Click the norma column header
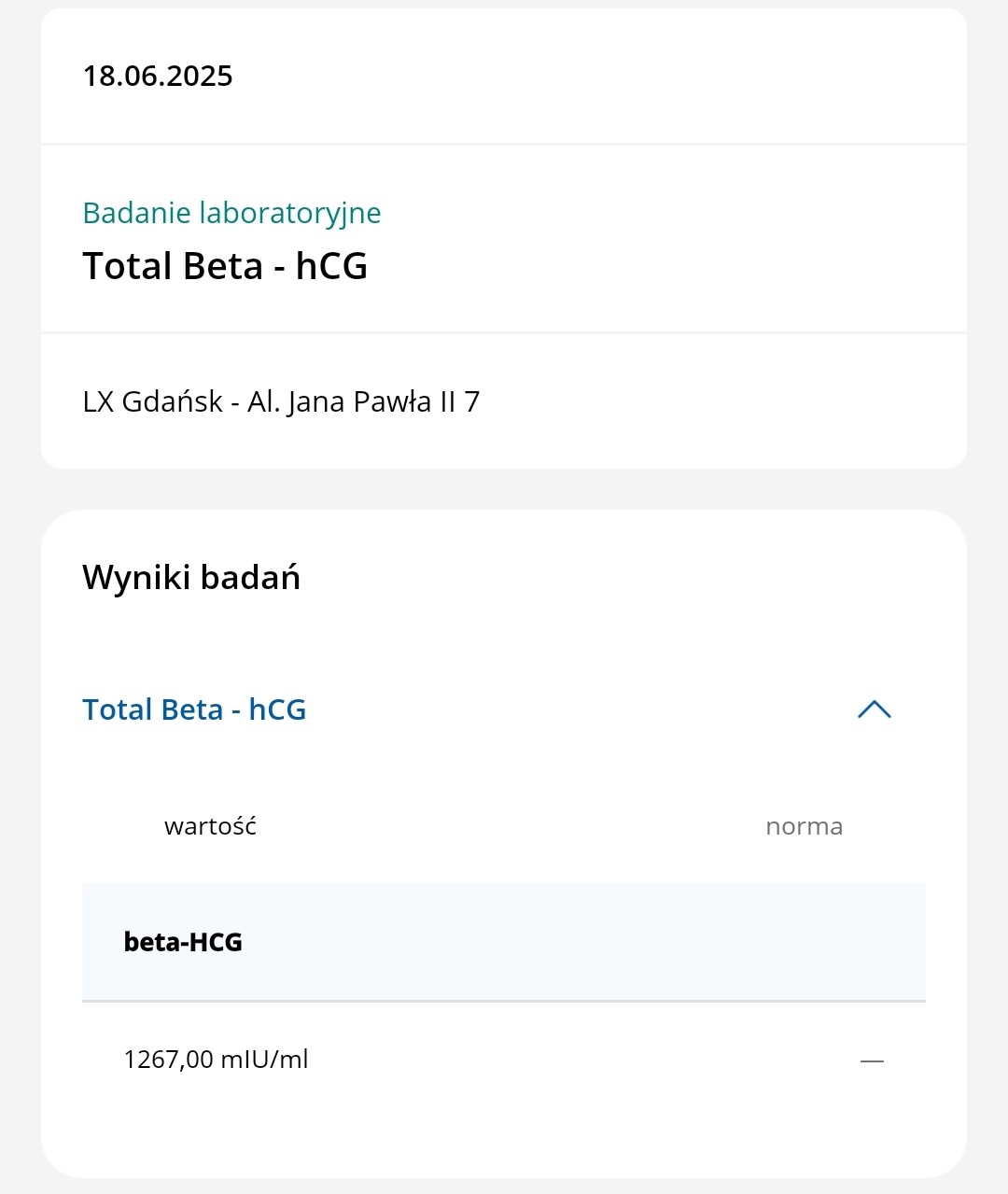1008x1194 pixels. (x=804, y=826)
